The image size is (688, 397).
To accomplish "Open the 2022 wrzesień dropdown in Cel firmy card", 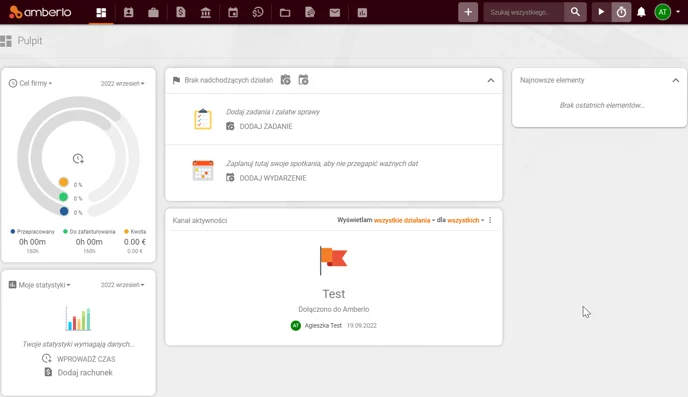I will [122, 83].
